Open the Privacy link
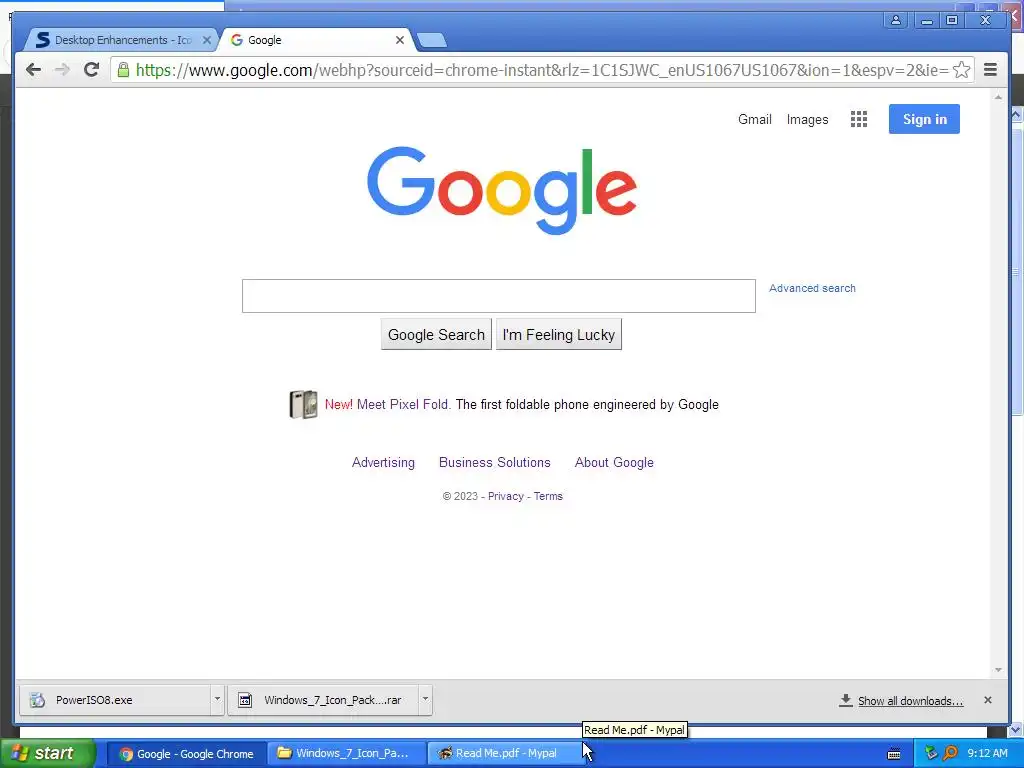Screen dimensions: 1024x768 point(505,496)
